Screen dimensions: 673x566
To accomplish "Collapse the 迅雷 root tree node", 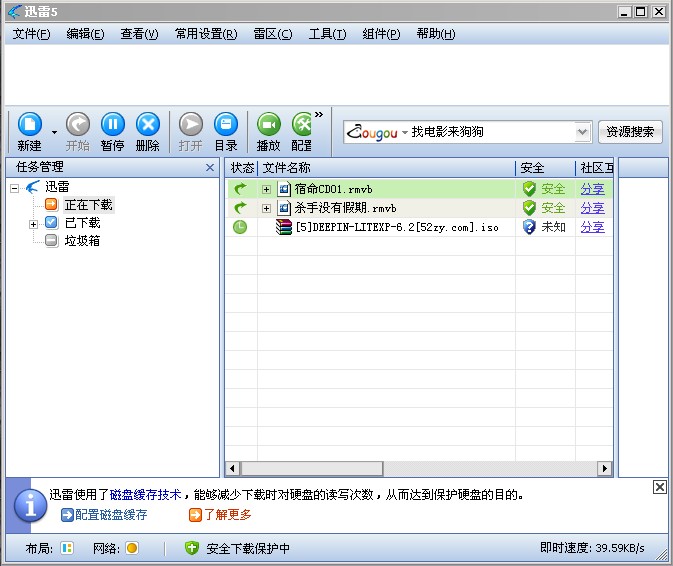I will tap(15, 188).
